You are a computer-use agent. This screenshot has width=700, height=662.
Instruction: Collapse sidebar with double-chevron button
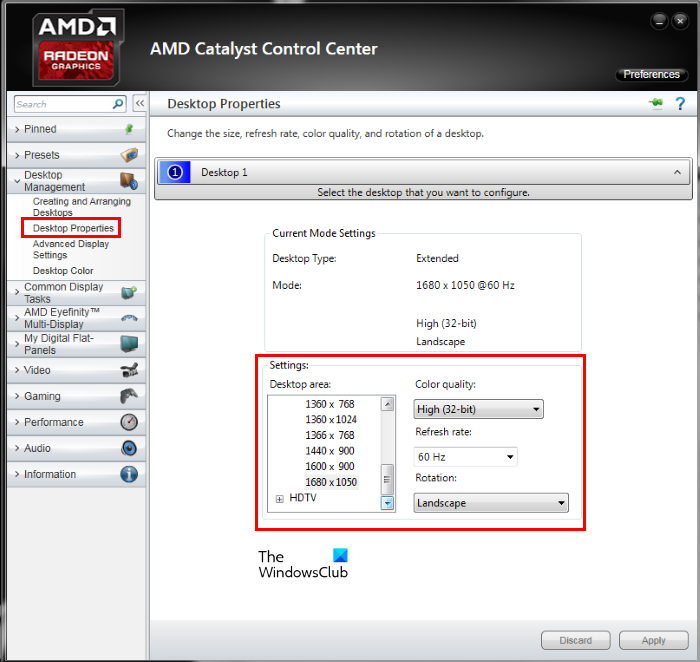coord(140,104)
